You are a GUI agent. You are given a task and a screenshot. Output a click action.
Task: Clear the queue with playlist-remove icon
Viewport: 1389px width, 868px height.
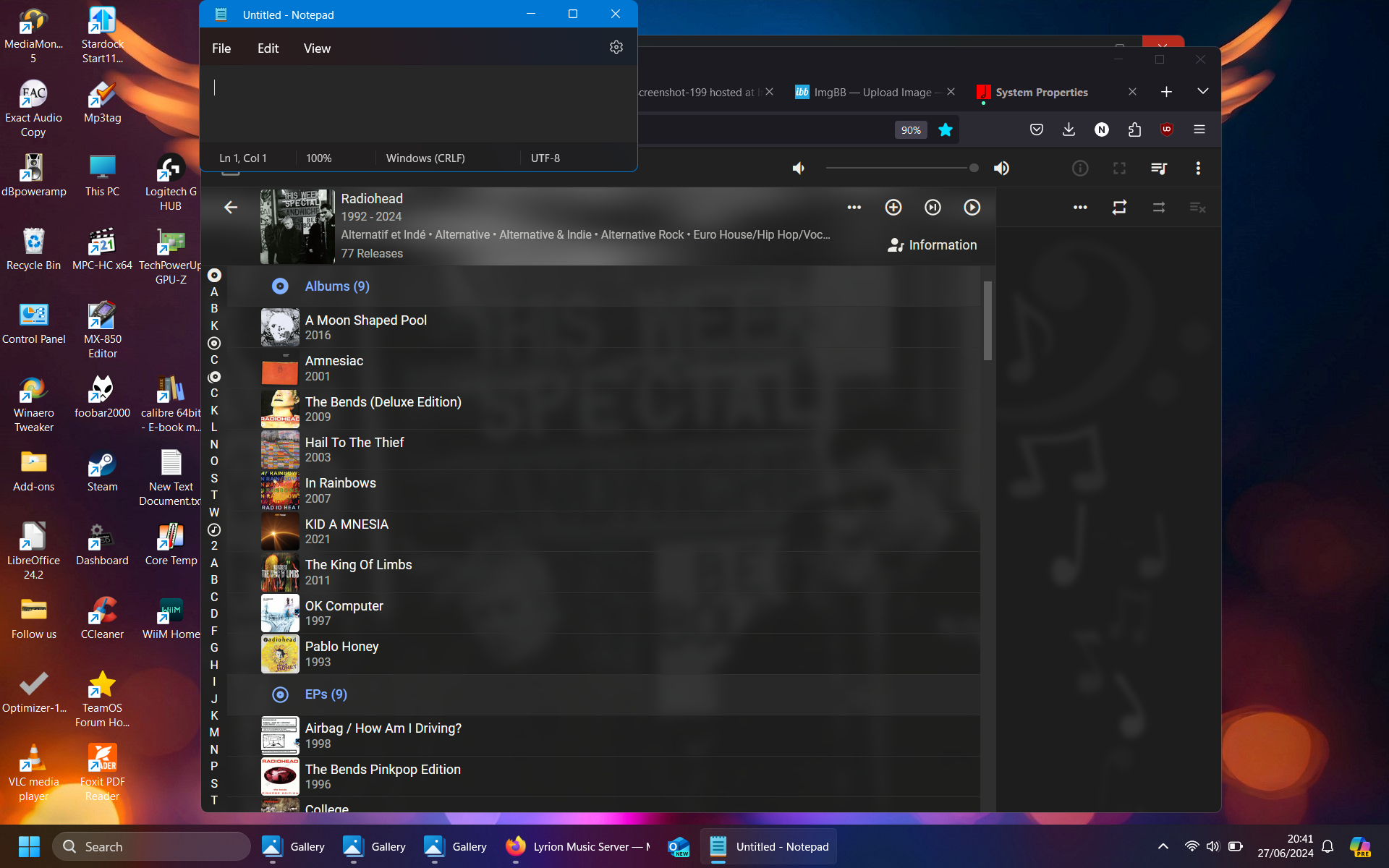tap(1197, 208)
